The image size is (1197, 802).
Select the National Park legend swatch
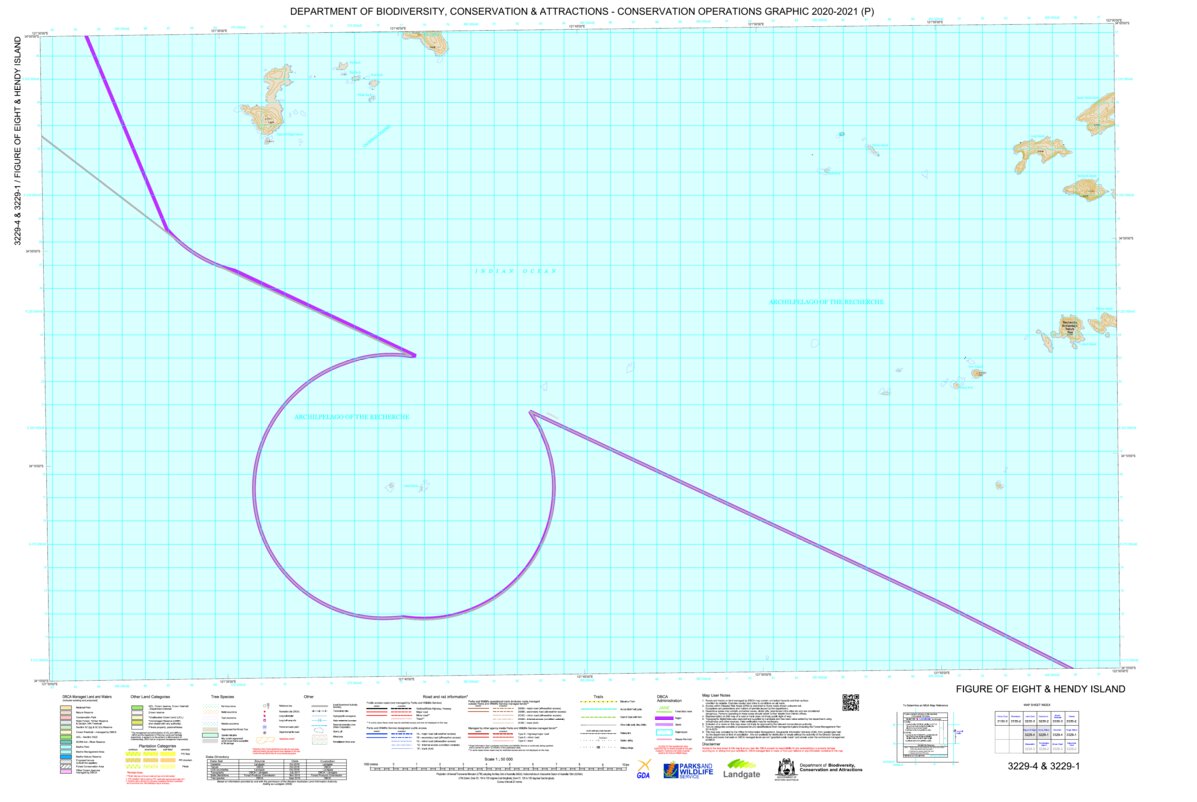(65, 708)
